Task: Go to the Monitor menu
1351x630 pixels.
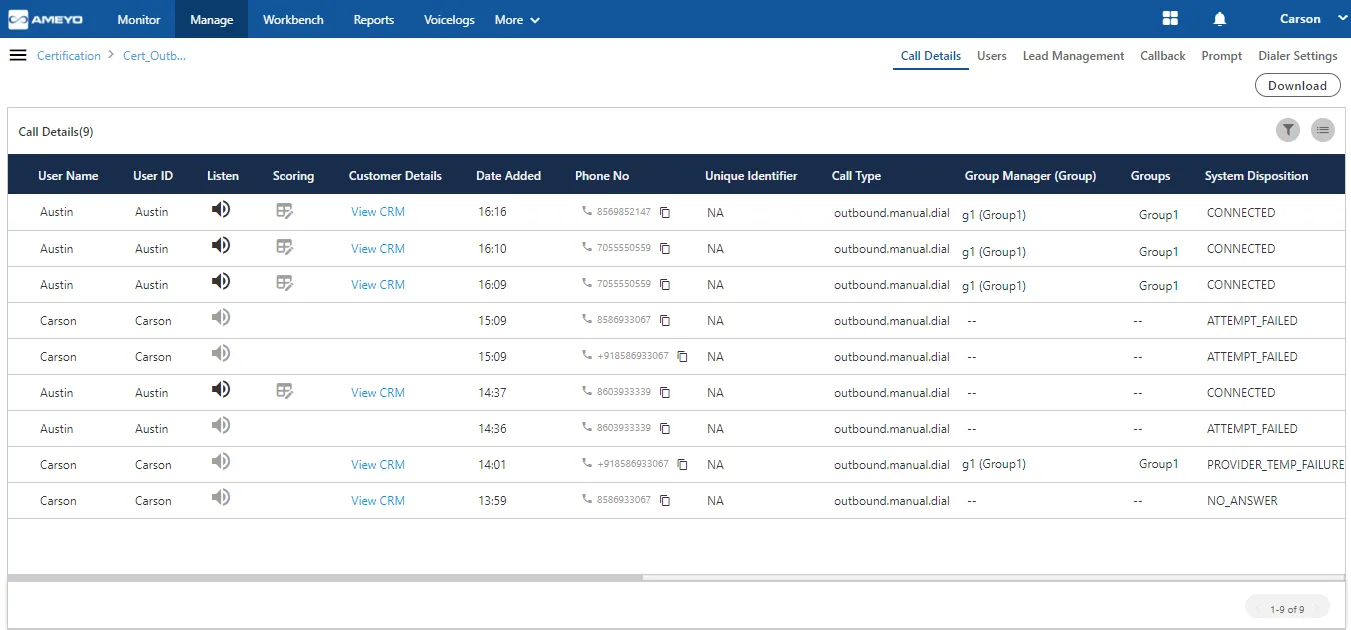Action: click(x=138, y=20)
